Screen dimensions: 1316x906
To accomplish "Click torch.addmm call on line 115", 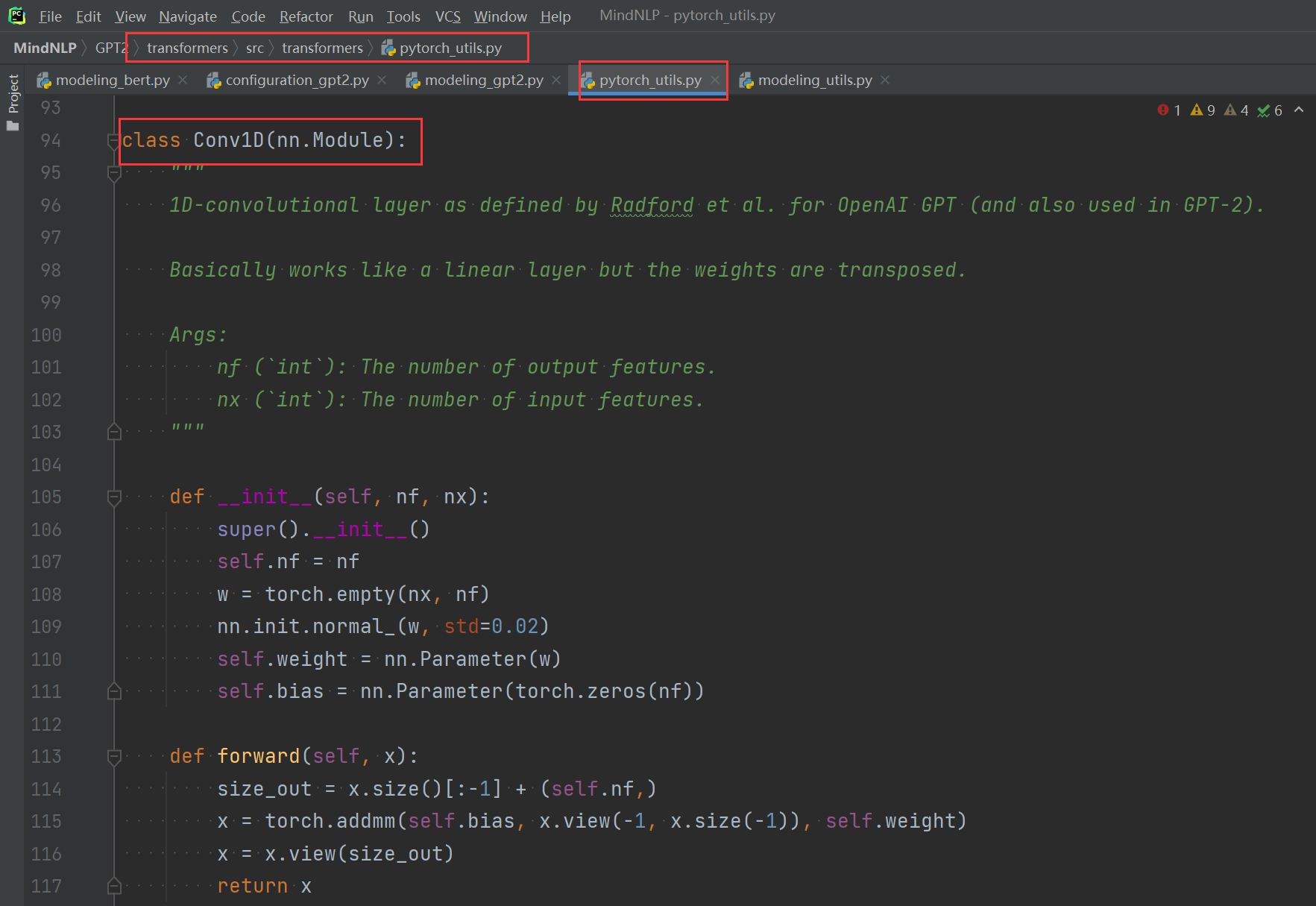I will [330, 821].
